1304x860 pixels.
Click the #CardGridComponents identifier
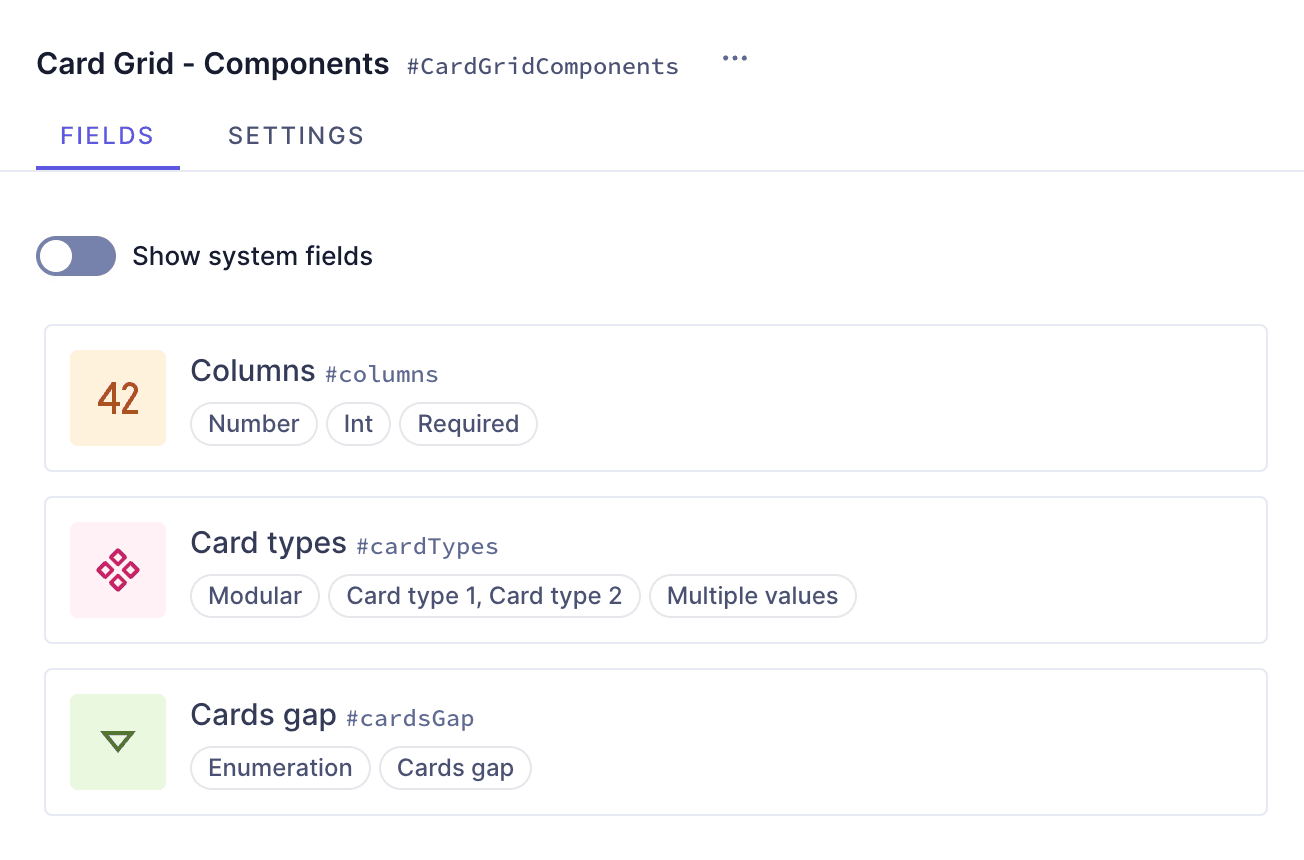point(543,66)
